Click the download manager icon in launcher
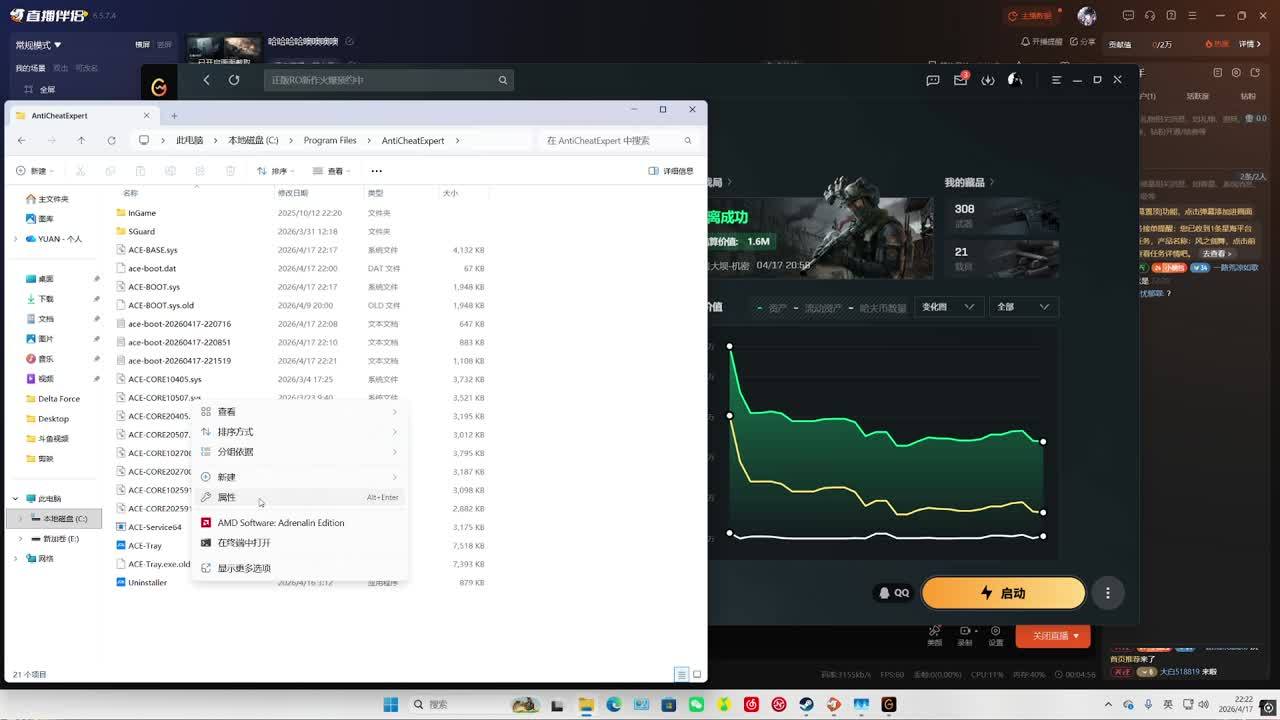 (x=988, y=80)
